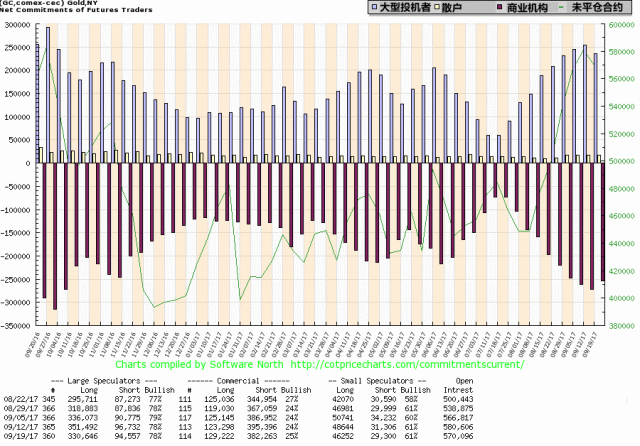
Task: Click open interest value 570,096
Action: pos(458,436)
